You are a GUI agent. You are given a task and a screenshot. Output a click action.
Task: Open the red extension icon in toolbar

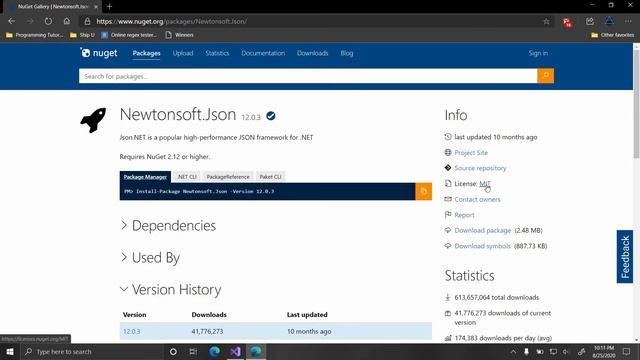click(x=567, y=22)
